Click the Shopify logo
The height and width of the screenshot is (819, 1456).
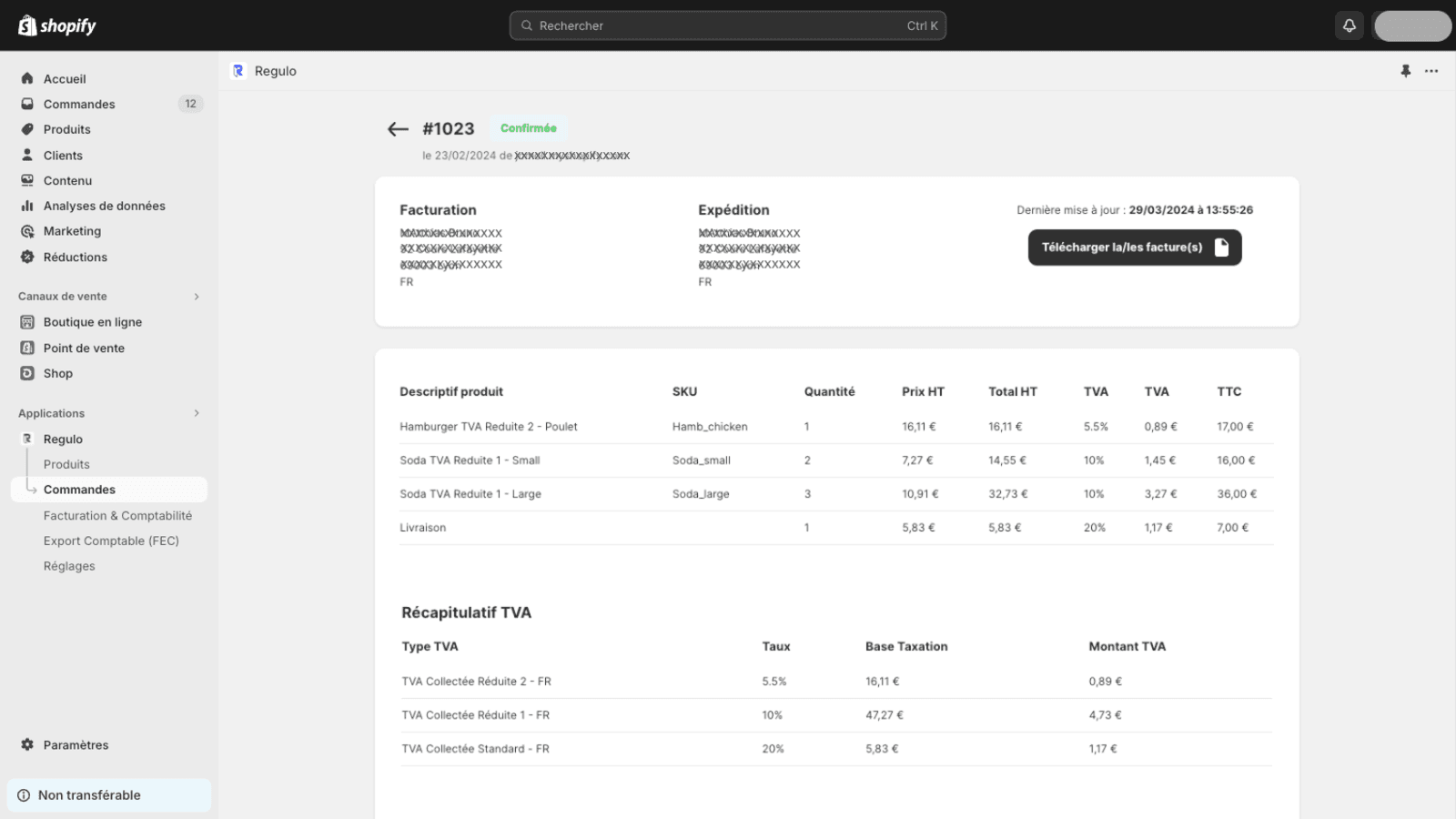coord(57,25)
